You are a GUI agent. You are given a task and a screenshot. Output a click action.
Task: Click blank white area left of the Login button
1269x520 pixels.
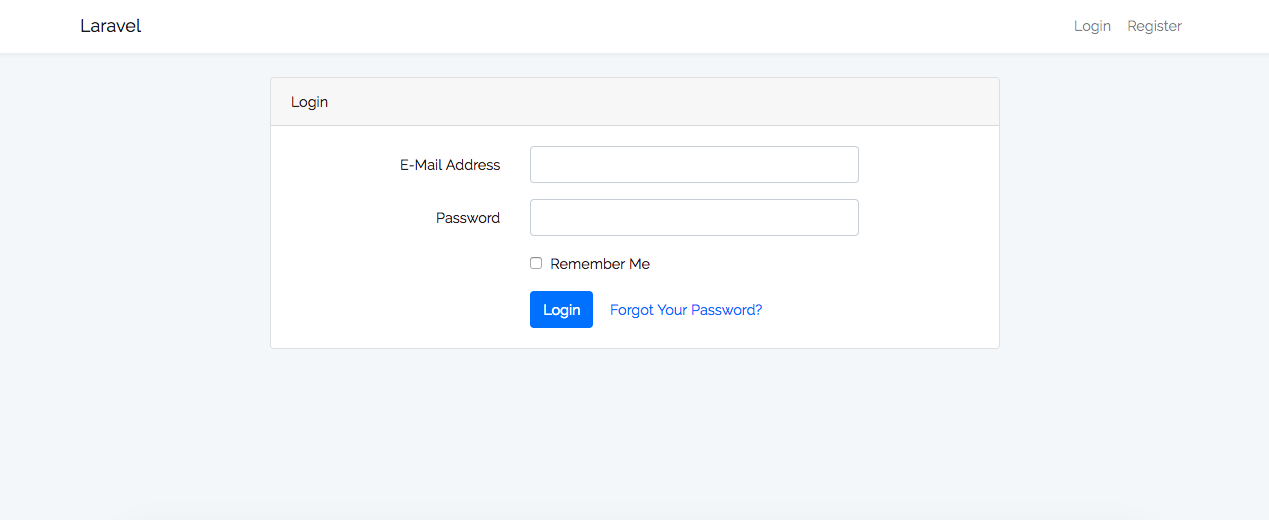pos(400,310)
